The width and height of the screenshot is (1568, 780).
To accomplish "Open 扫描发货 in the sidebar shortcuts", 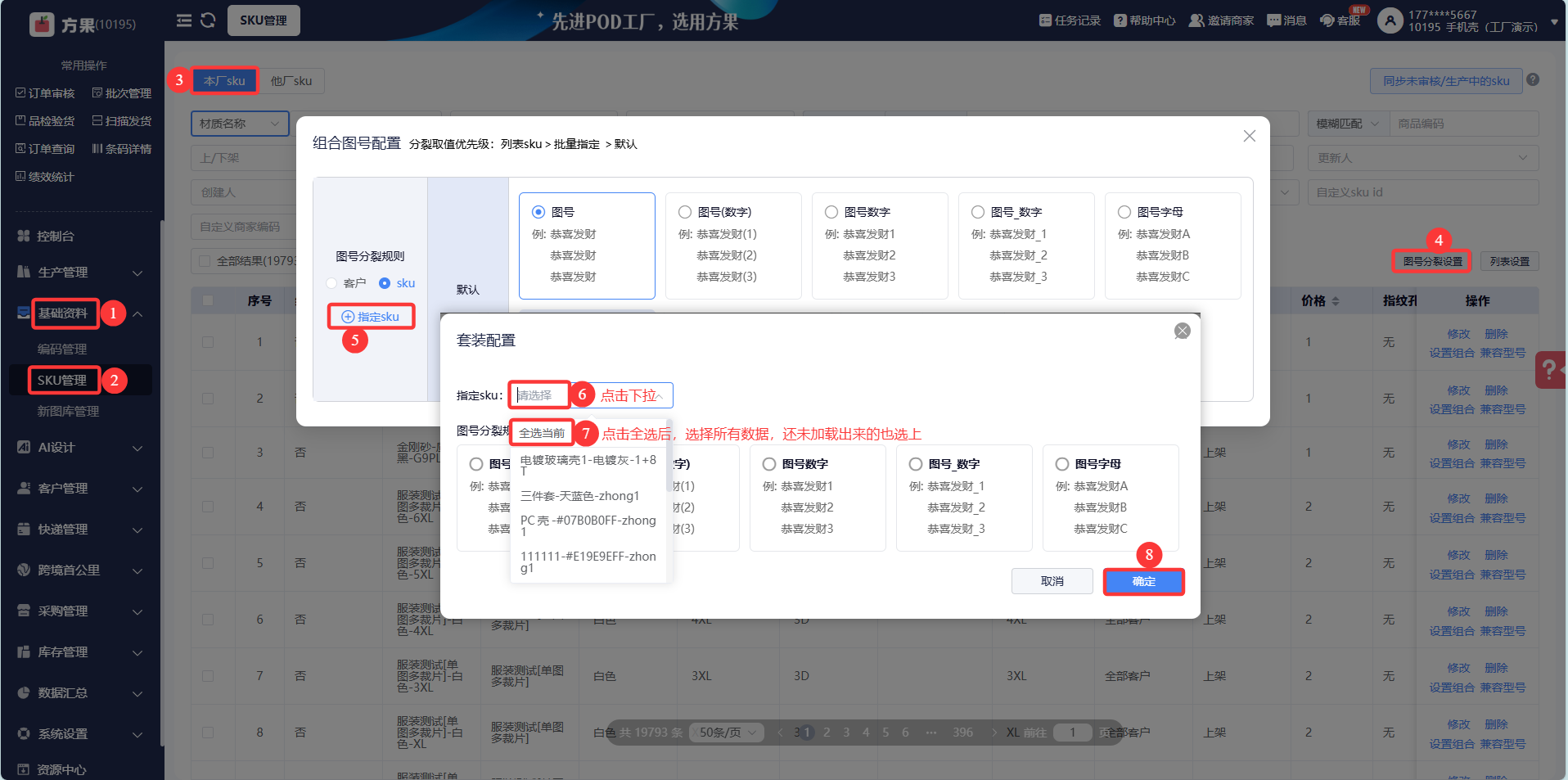I will (122, 121).
